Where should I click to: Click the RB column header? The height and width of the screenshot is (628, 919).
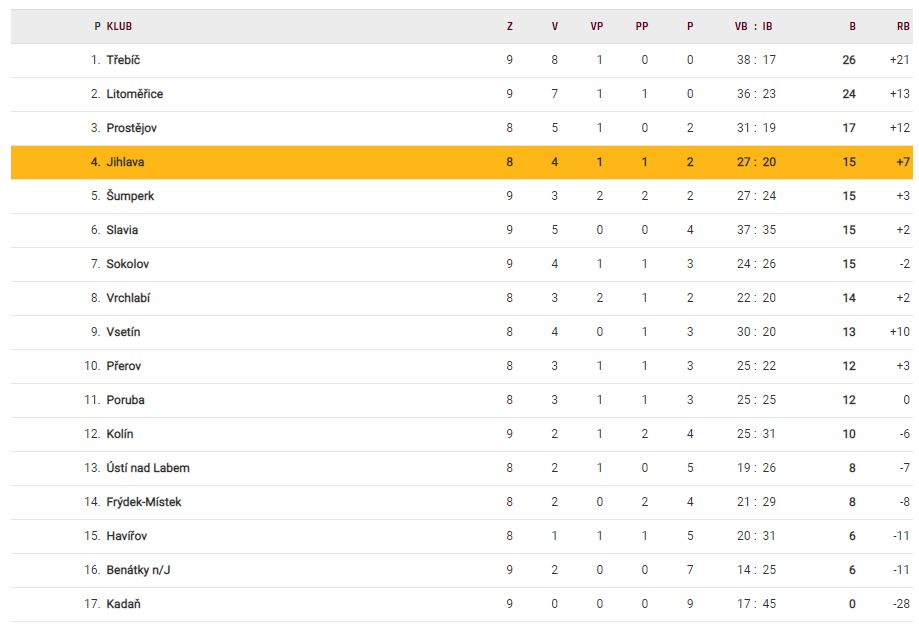tap(902, 27)
